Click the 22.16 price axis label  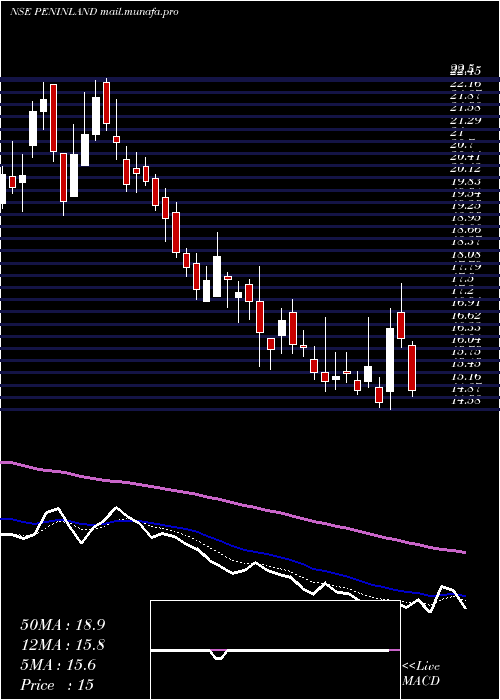tap(465, 83)
